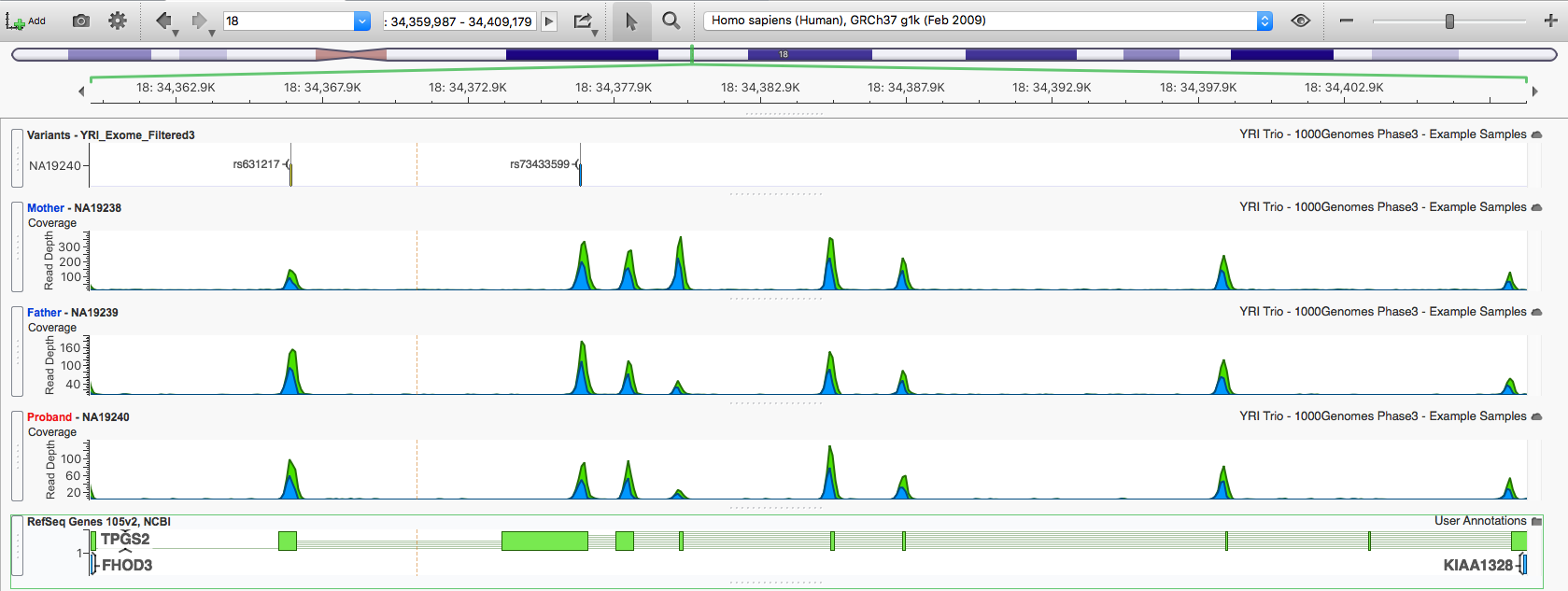
Task: Click the green position marker on ideogram
Action: click(x=692, y=54)
